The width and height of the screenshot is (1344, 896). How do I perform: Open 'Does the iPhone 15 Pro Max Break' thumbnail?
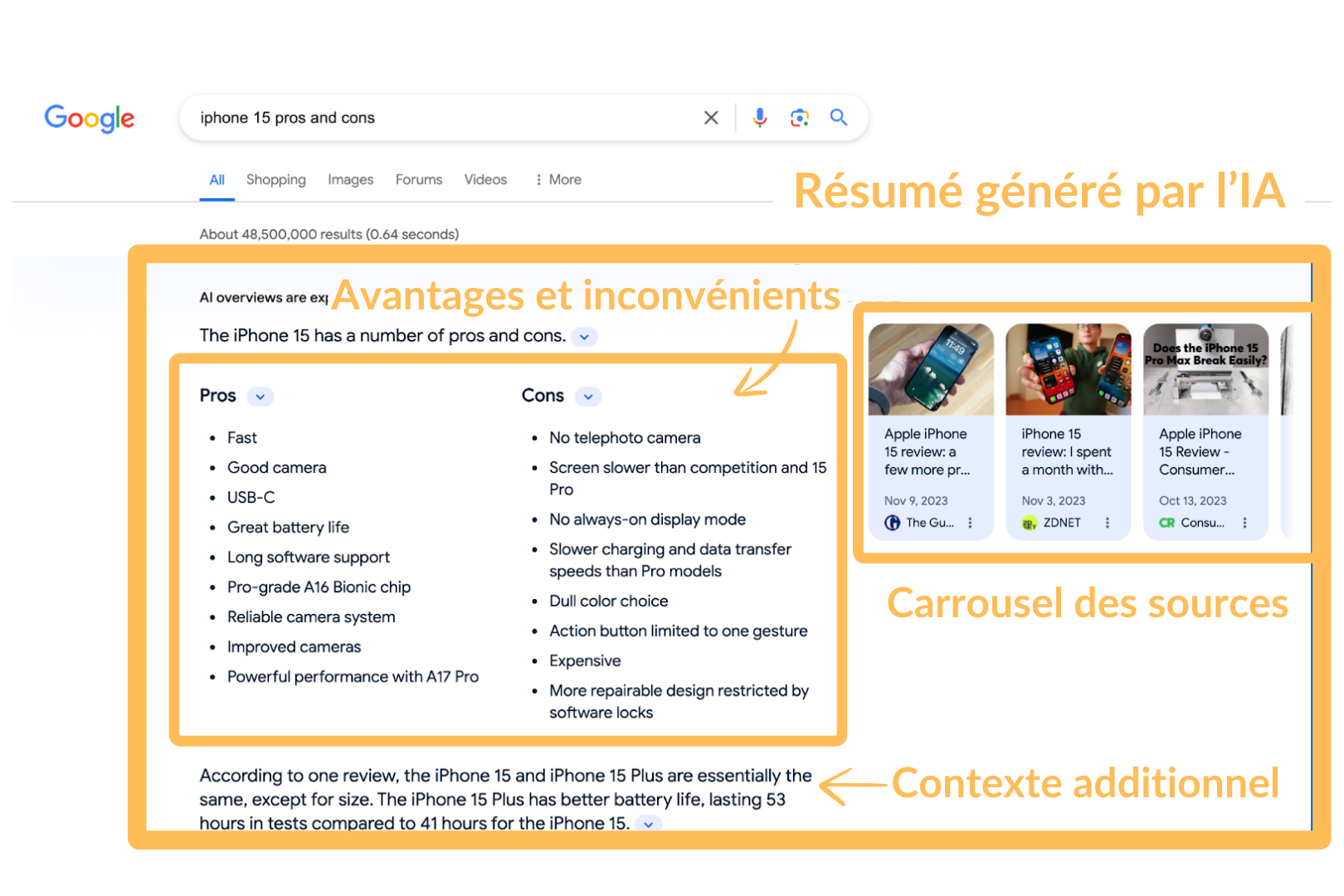pyautogui.click(x=1206, y=369)
